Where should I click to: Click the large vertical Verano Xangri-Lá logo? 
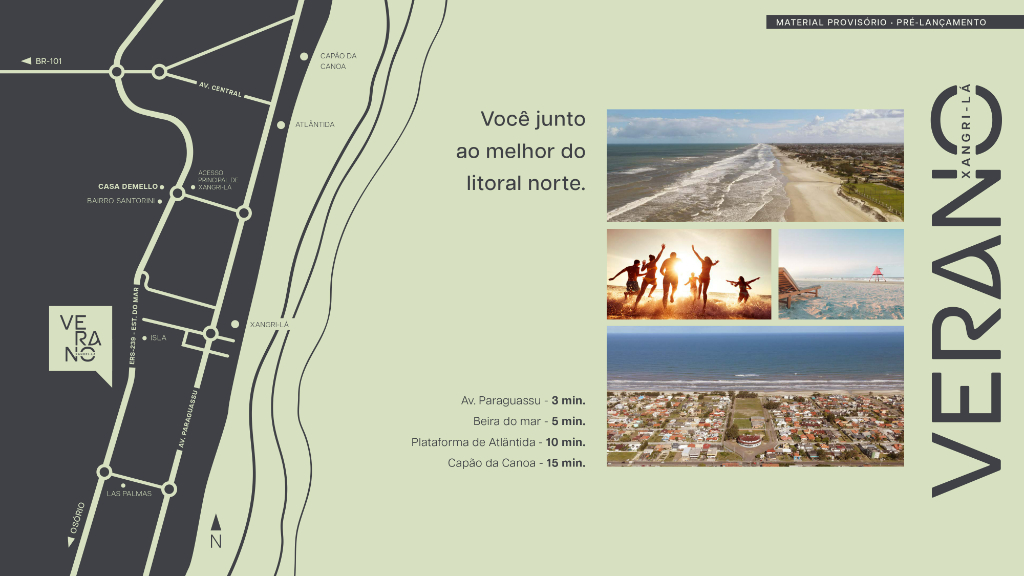click(967, 291)
